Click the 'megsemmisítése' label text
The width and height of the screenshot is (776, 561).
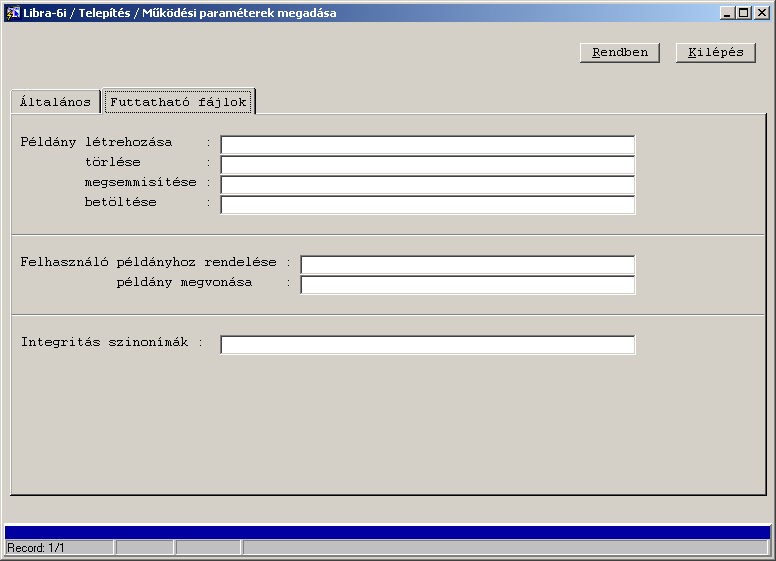pos(141,183)
